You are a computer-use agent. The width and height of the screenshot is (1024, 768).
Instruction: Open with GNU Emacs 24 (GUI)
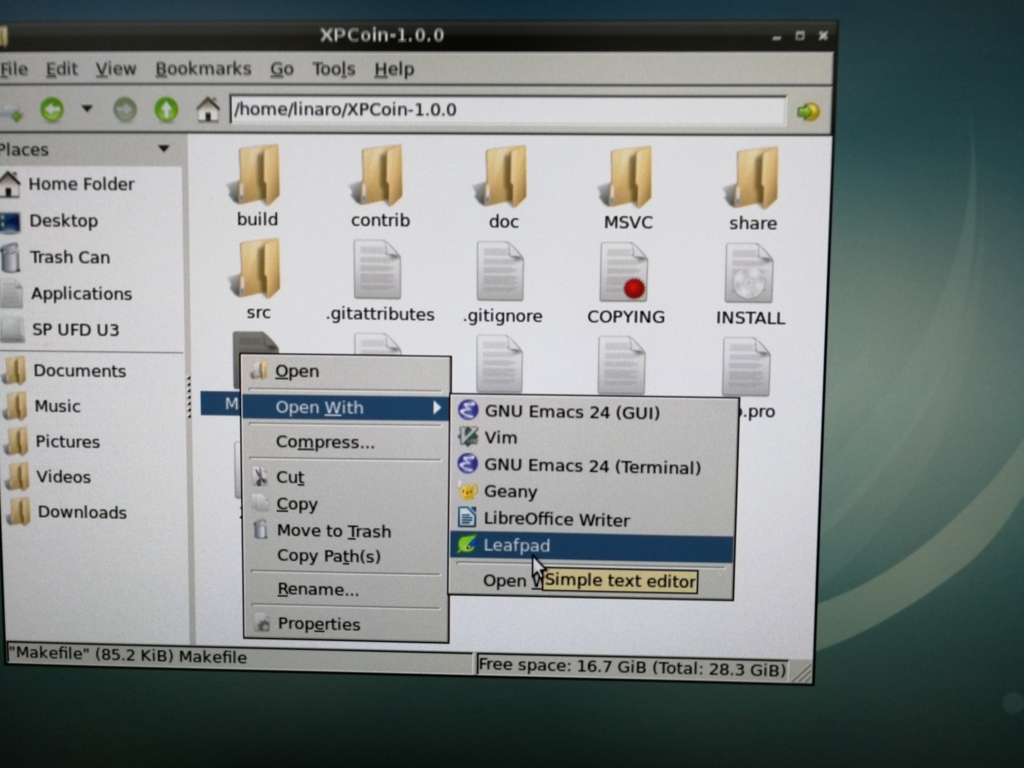tap(591, 412)
